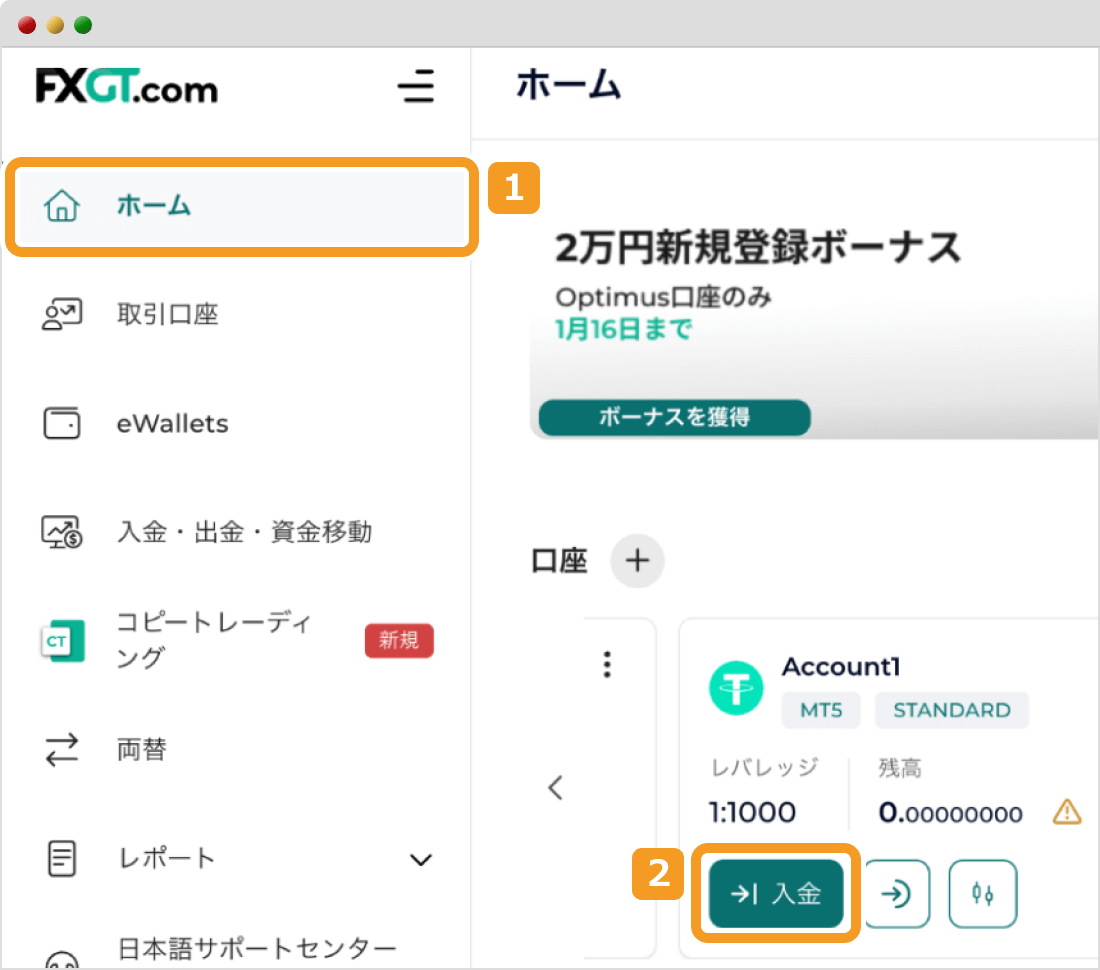
Task: Collapse the account carousel with left chevron
Action: click(556, 788)
